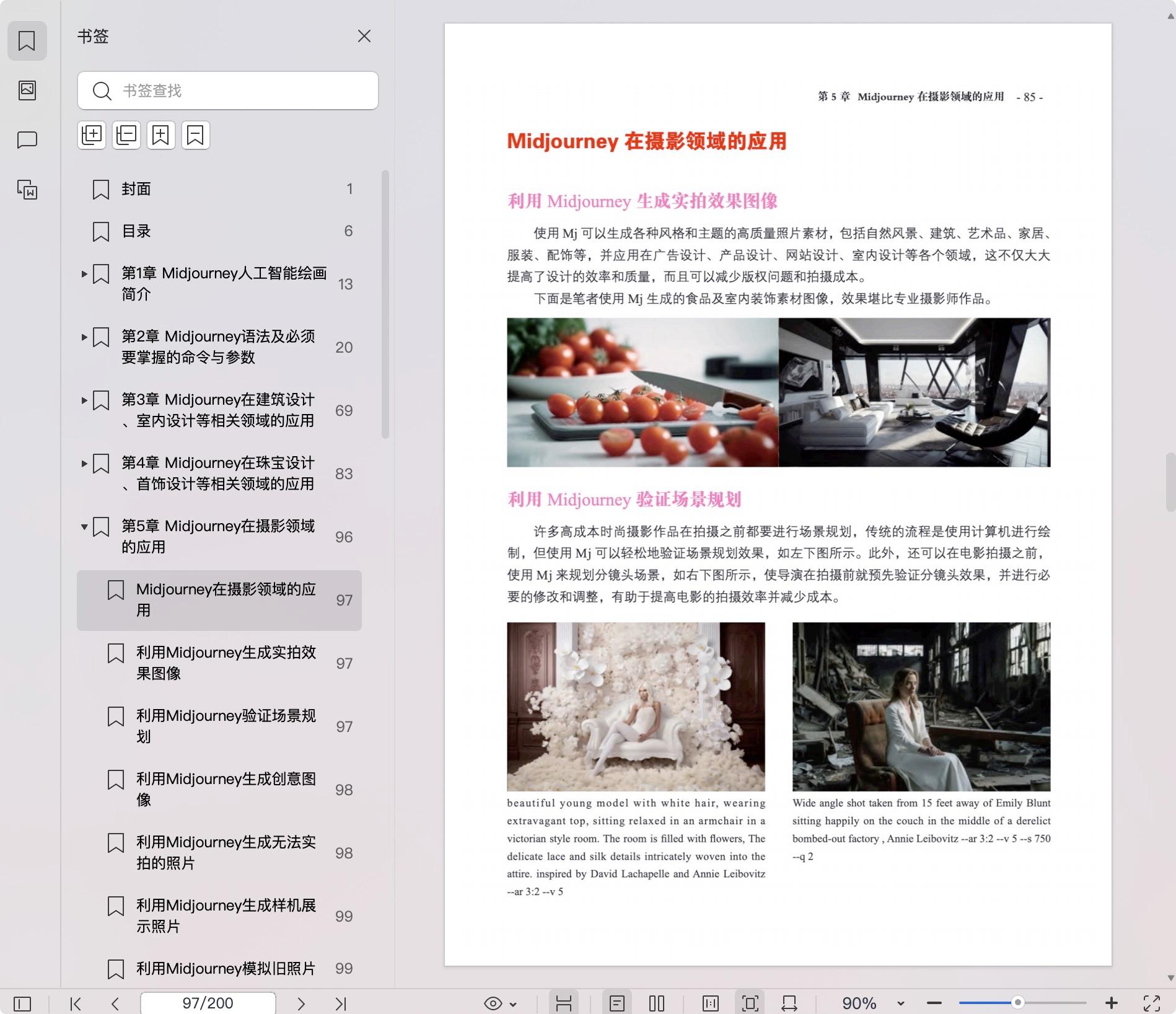Click the tomatoes and knife photo
This screenshot has width=1176, height=1014.
[x=643, y=392]
